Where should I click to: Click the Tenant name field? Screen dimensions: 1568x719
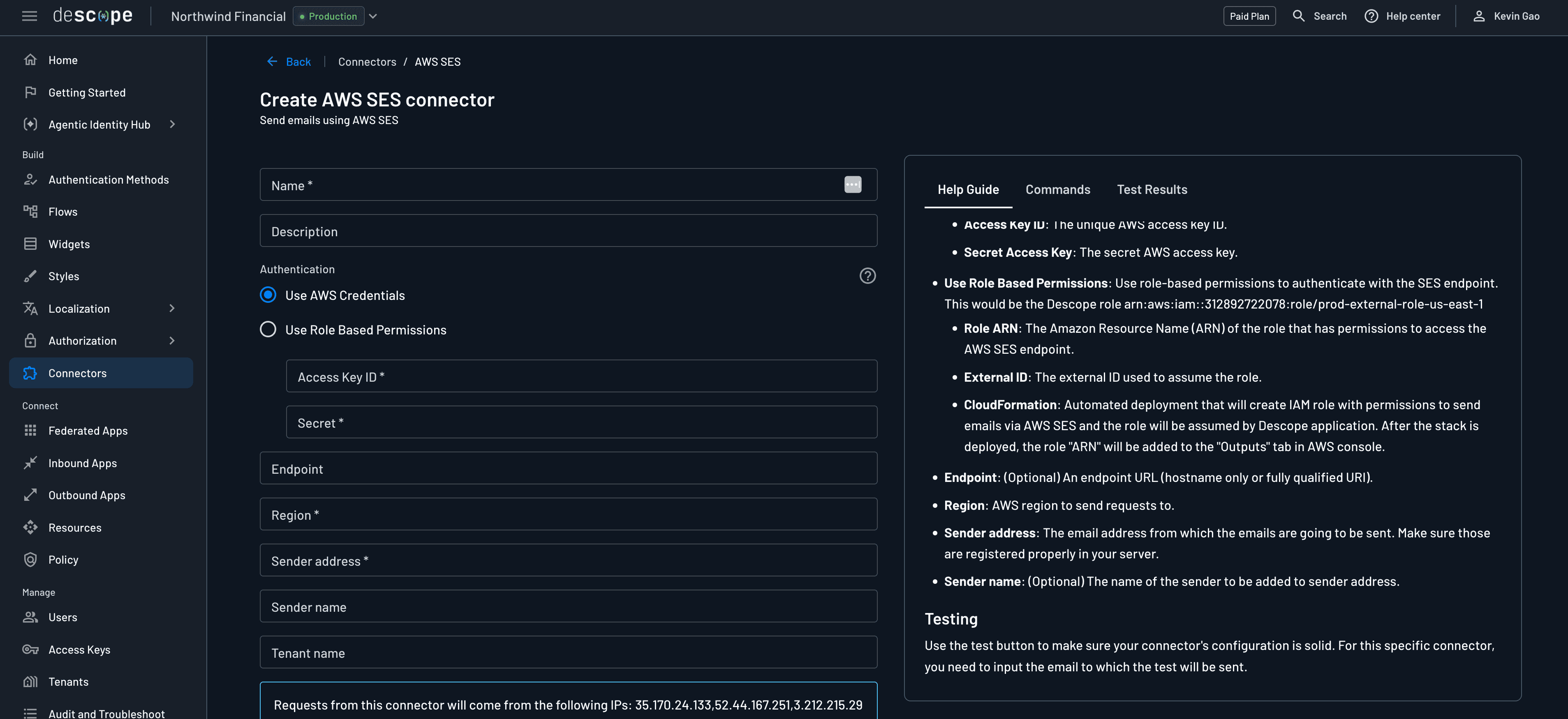[568, 652]
